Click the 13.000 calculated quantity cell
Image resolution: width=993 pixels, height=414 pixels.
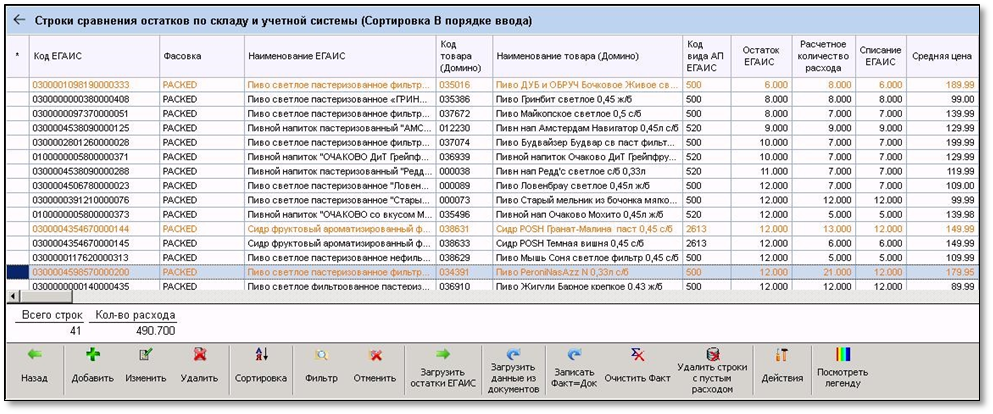coord(823,229)
